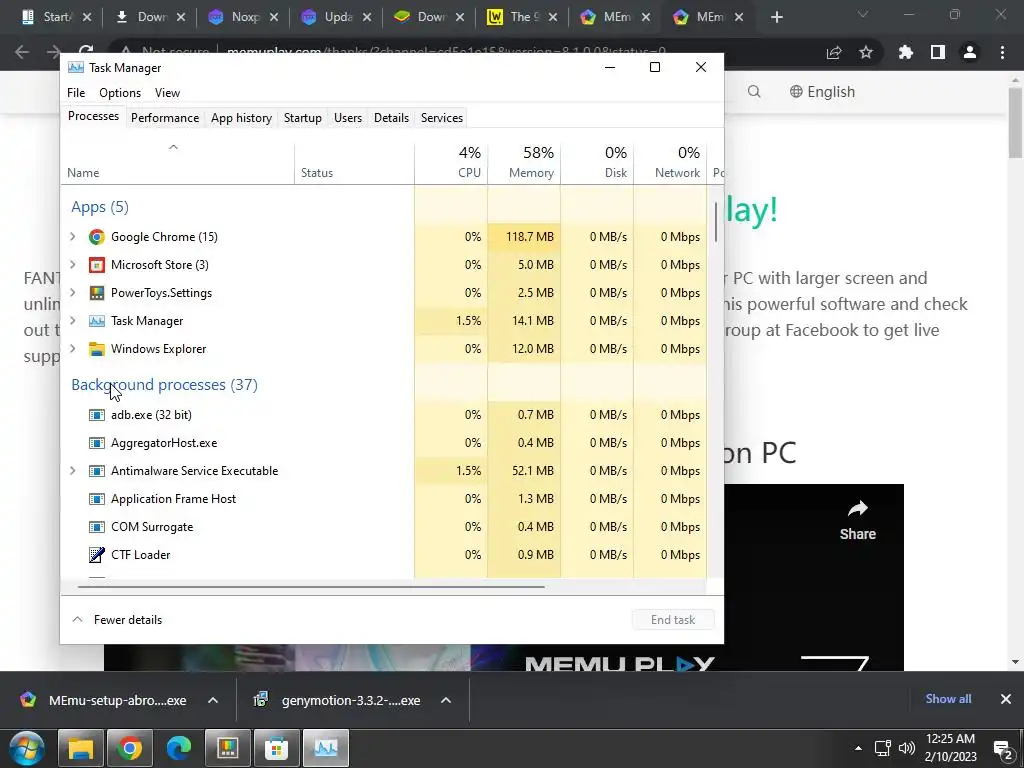This screenshot has height=768, width=1024.
Task: Click the Task Manager process row icon
Action: [x=97, y=321]
